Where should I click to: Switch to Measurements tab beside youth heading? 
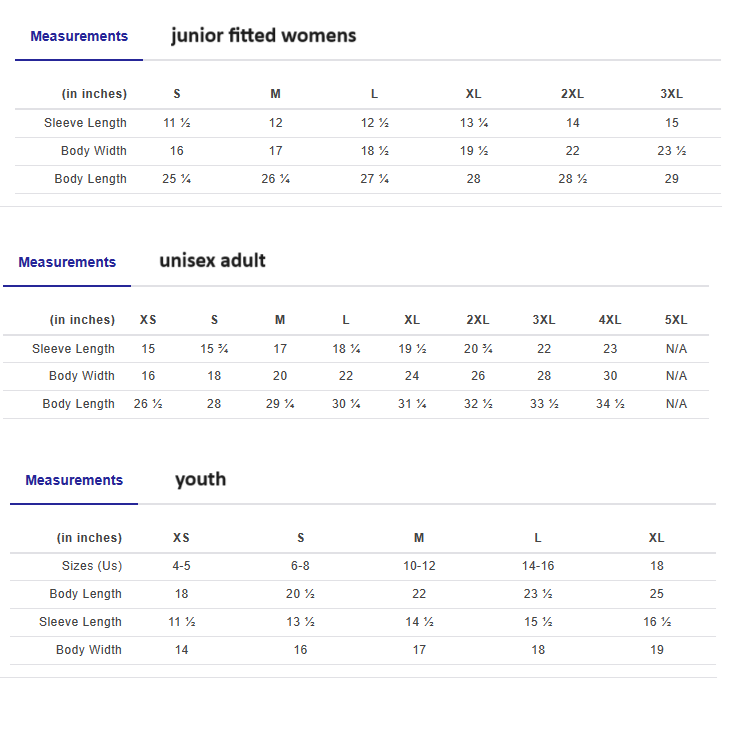click(x=74, y=480)
